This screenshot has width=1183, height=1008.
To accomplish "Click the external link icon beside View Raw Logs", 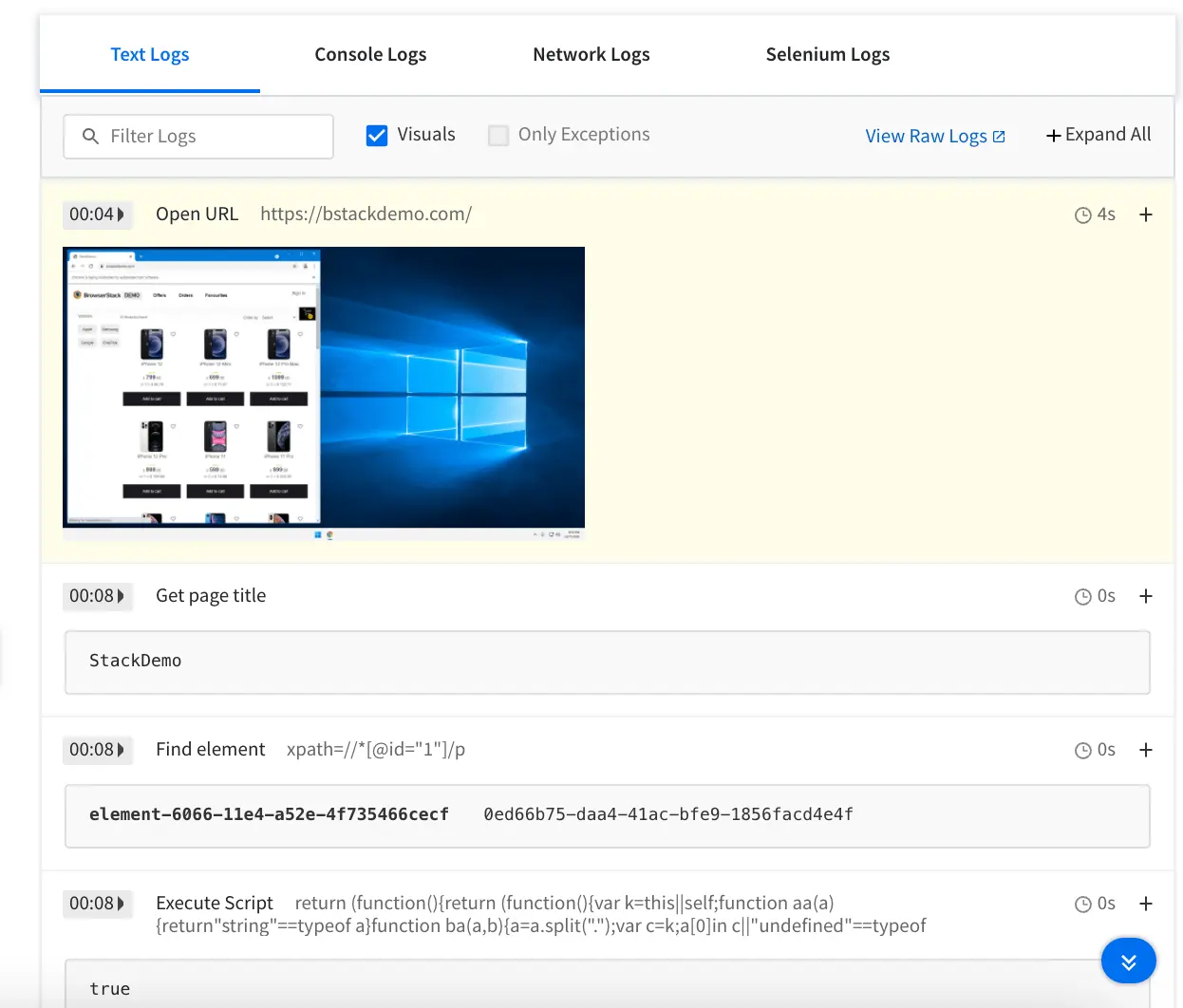I will (999, 137).
